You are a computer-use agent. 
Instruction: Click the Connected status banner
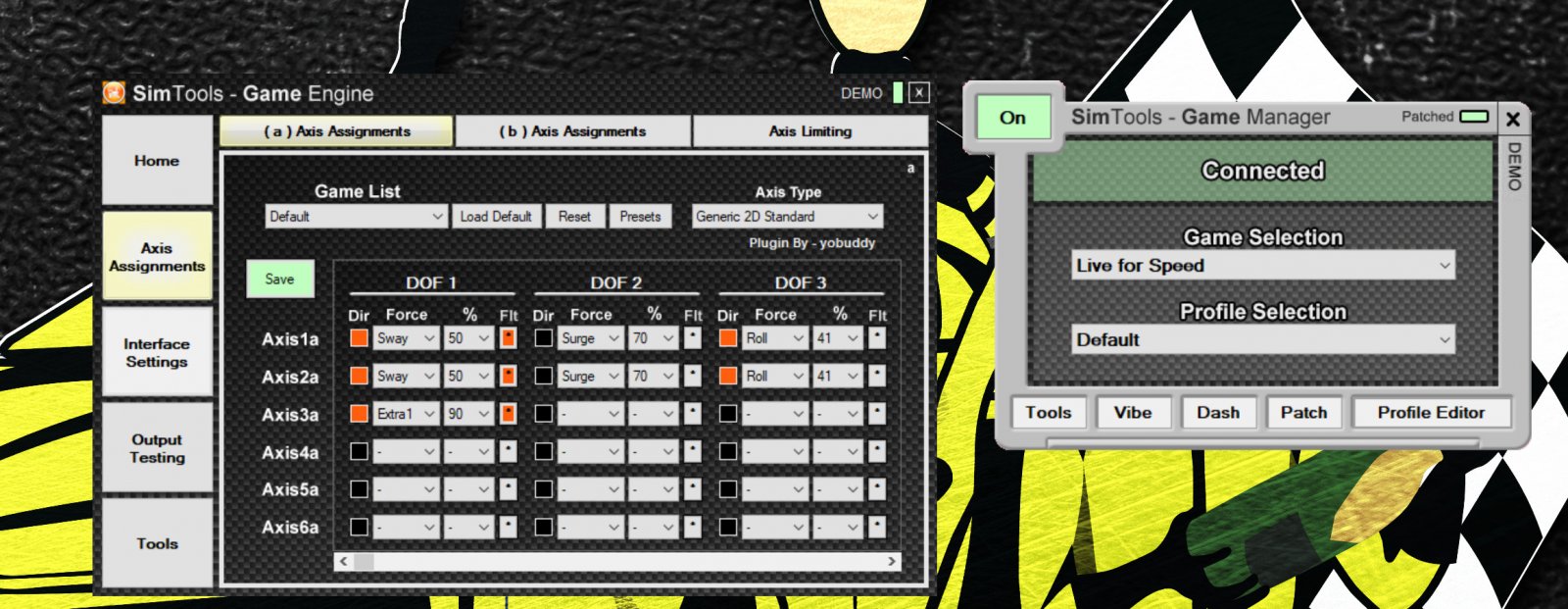pos(1263,171)
